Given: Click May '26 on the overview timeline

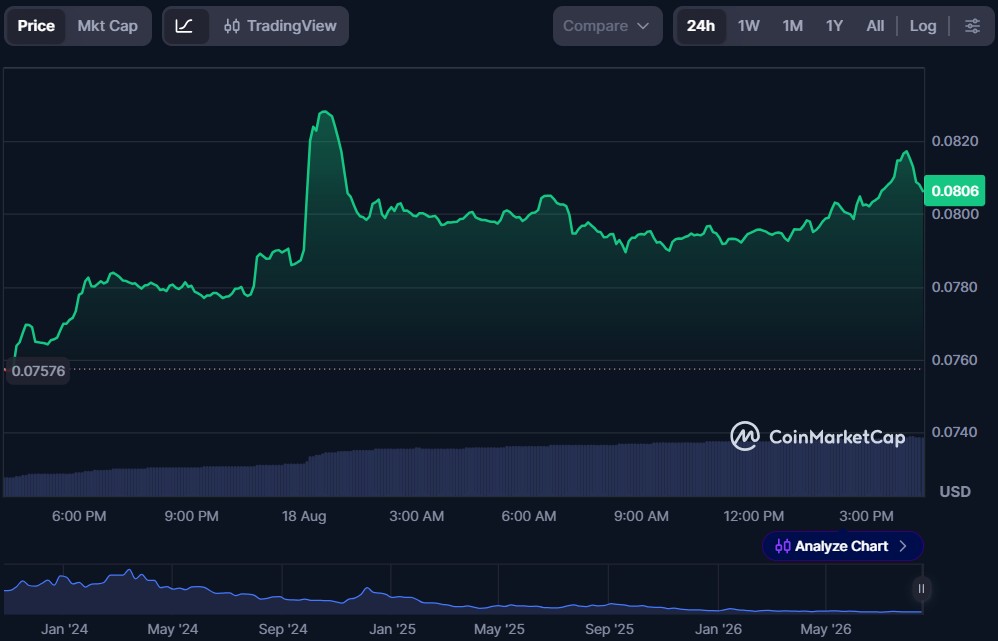Looking at the screenshot, I should click(x=826, y=630).
